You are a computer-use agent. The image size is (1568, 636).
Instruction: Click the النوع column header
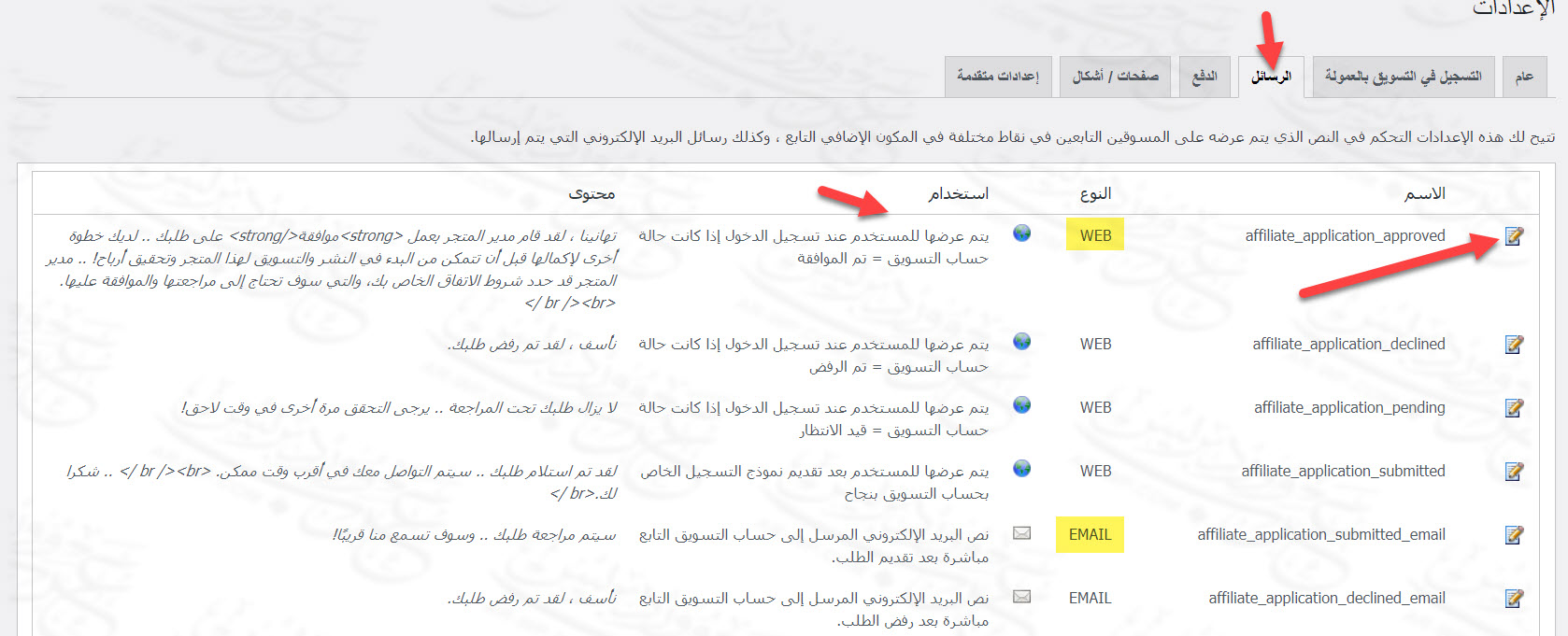(x=1095, y=194)
